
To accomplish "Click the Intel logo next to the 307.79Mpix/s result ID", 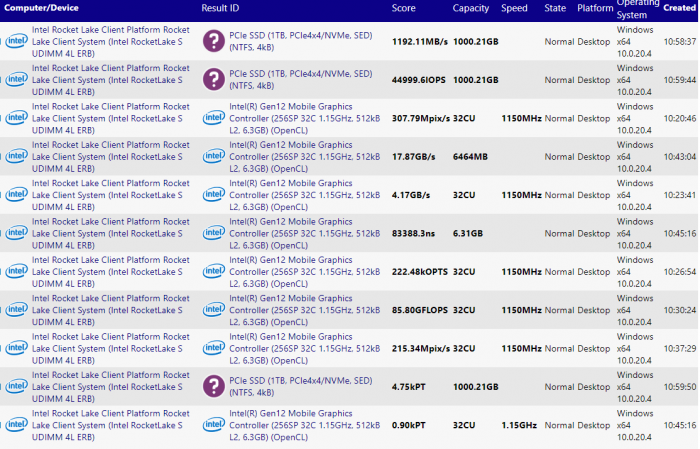I will (214, 118).
